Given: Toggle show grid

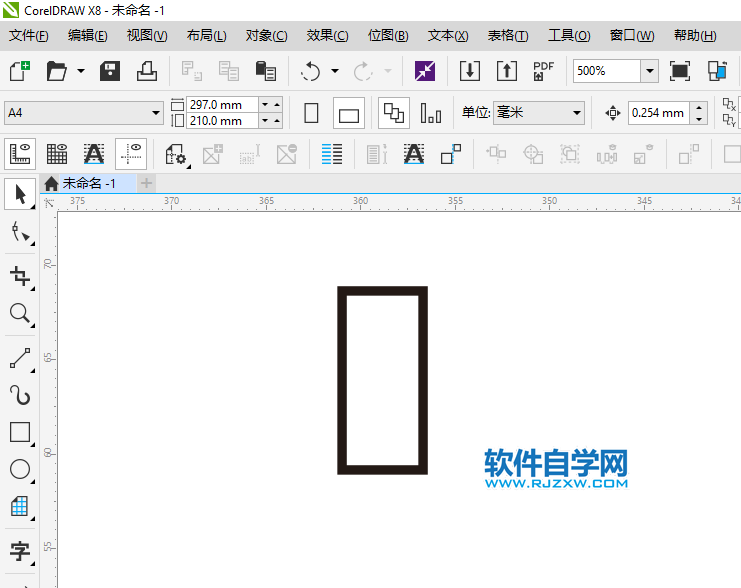Looking at the screenshot, I should tap(57, 154).
